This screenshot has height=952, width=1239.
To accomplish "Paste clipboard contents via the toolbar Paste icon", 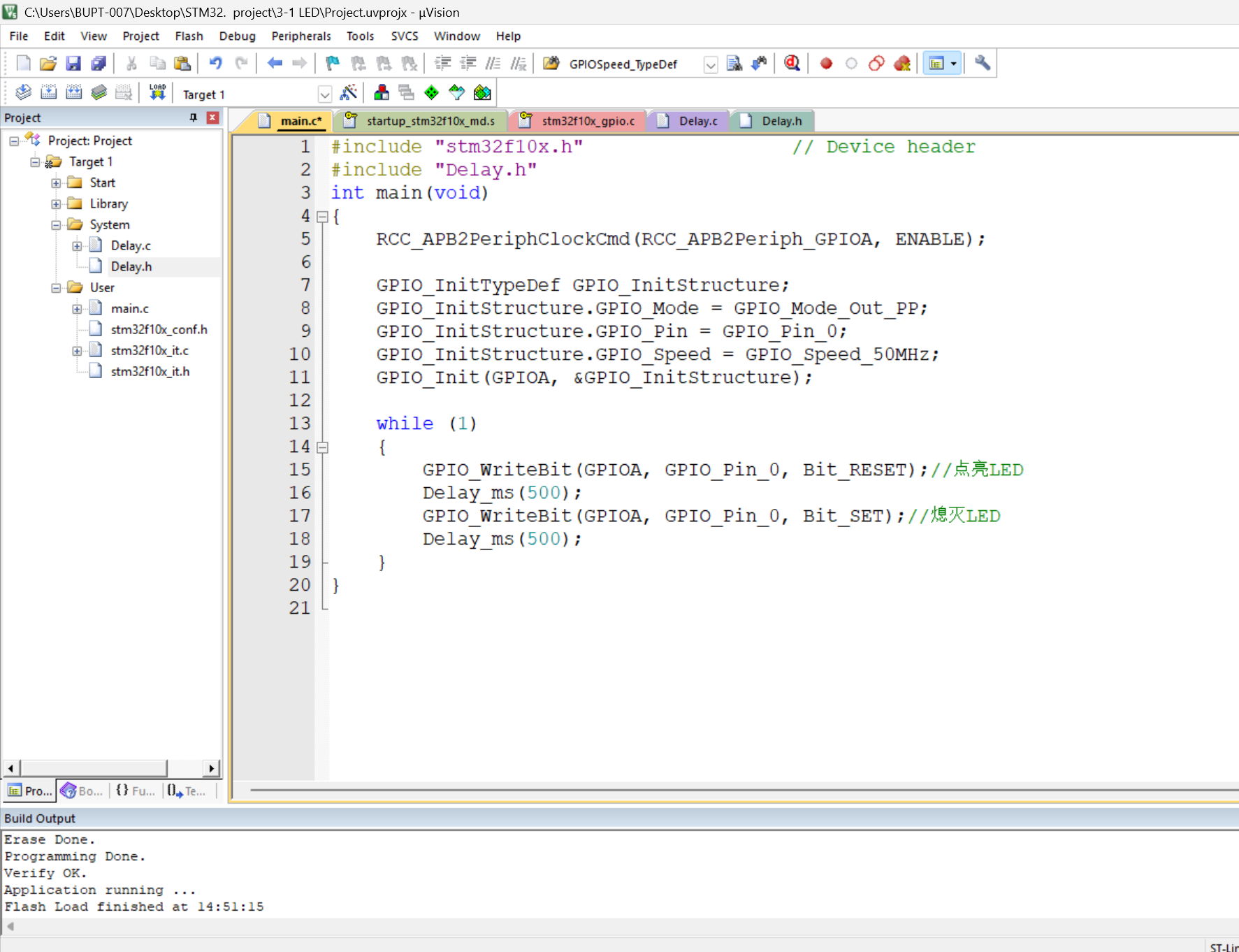I will [x=182, y=64].
